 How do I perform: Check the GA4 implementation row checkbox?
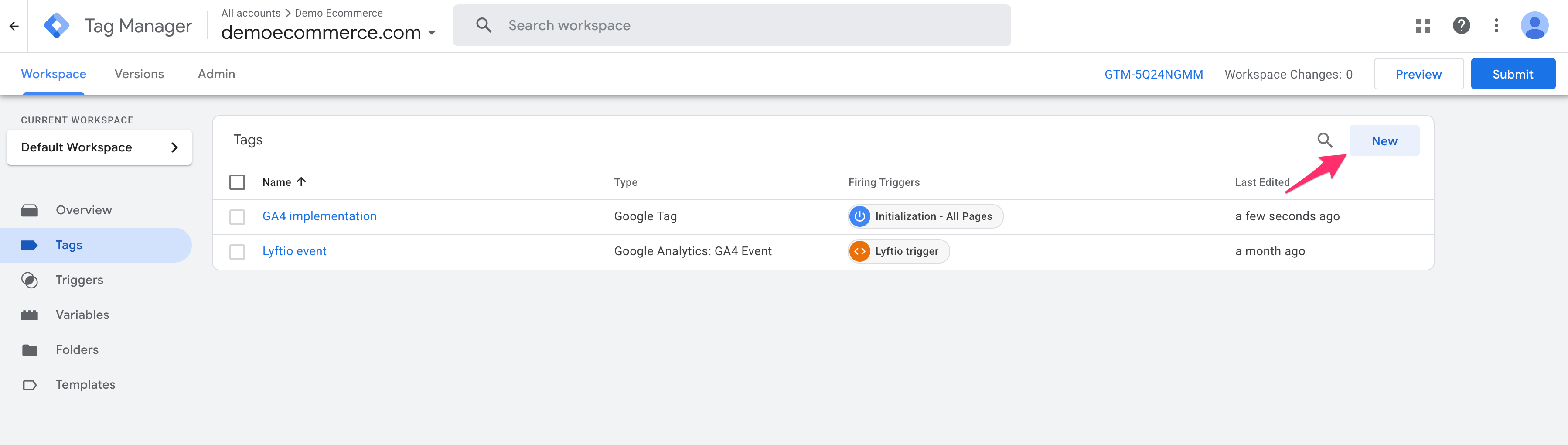coord(237,217)
